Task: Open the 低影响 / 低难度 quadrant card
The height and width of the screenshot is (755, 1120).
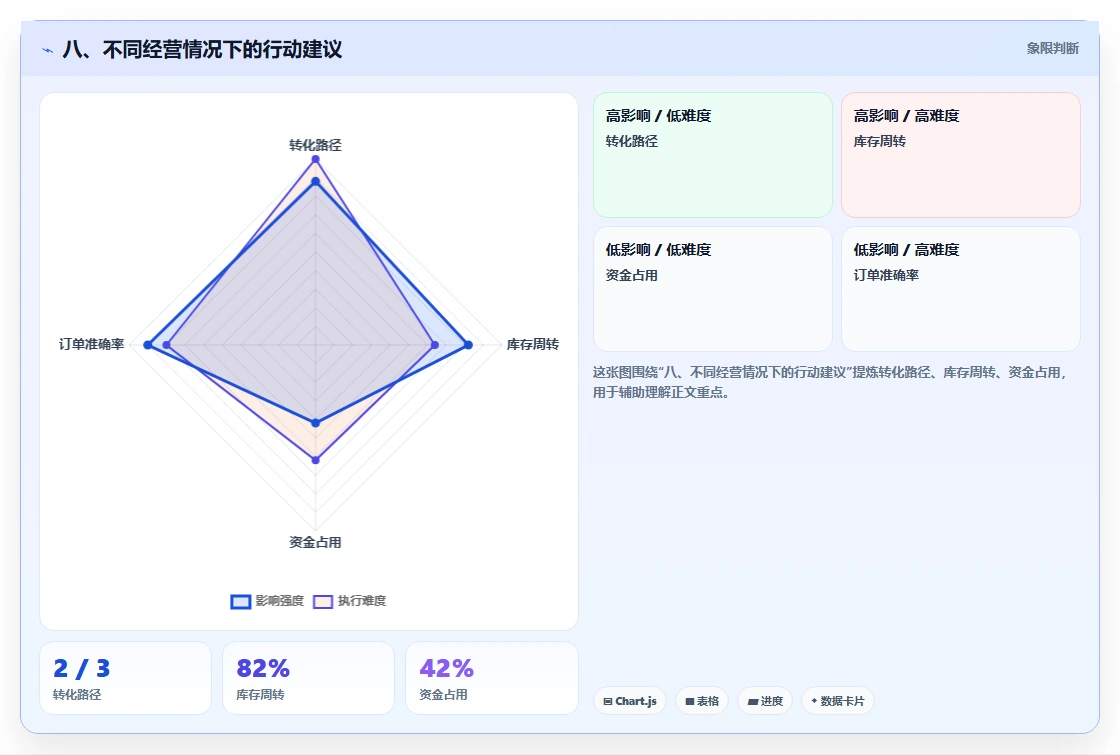Action: click(713, 289)
